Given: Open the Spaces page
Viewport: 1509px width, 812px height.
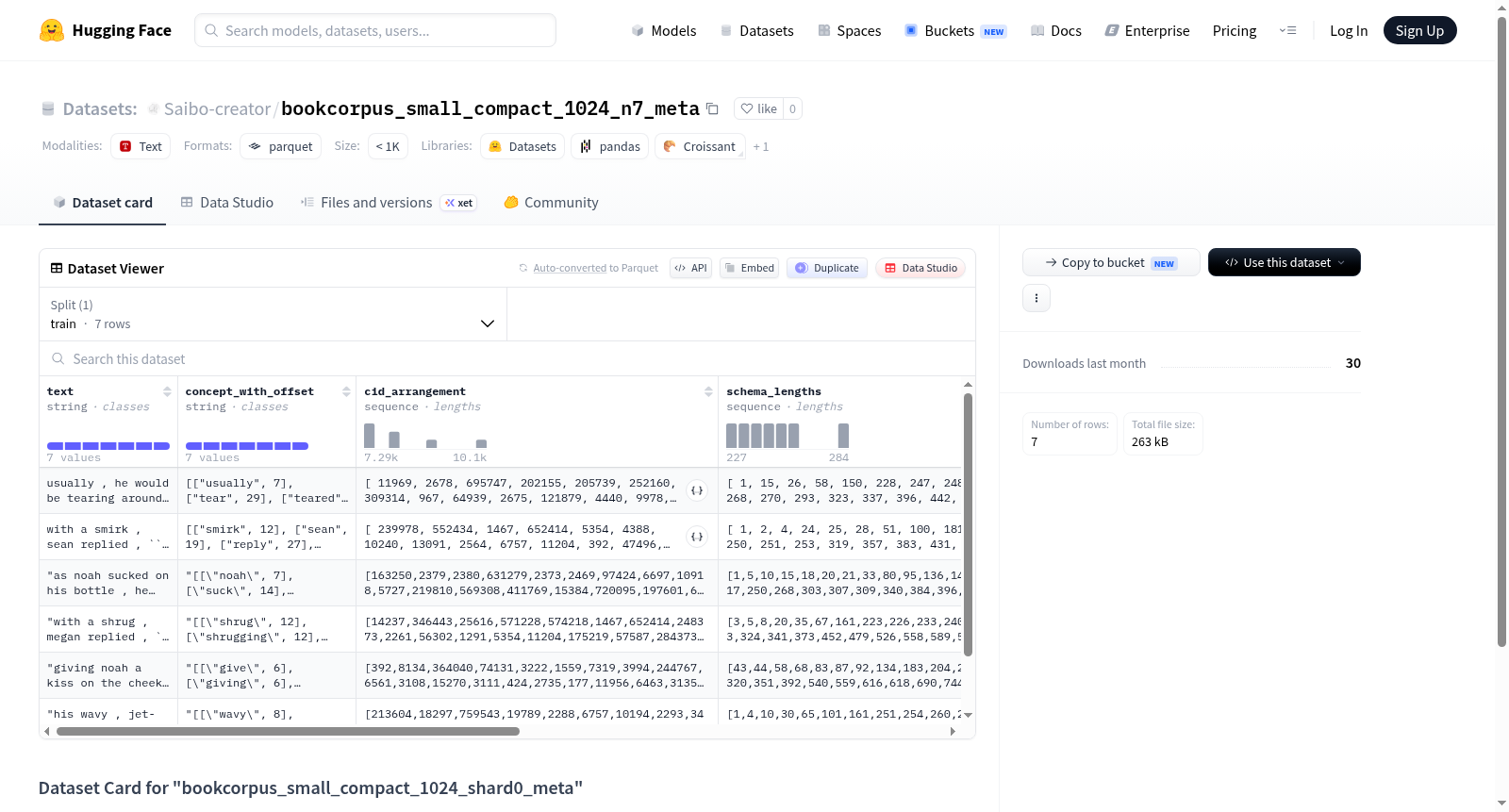Looking at the screenshot, I should [x=850, y=30].
